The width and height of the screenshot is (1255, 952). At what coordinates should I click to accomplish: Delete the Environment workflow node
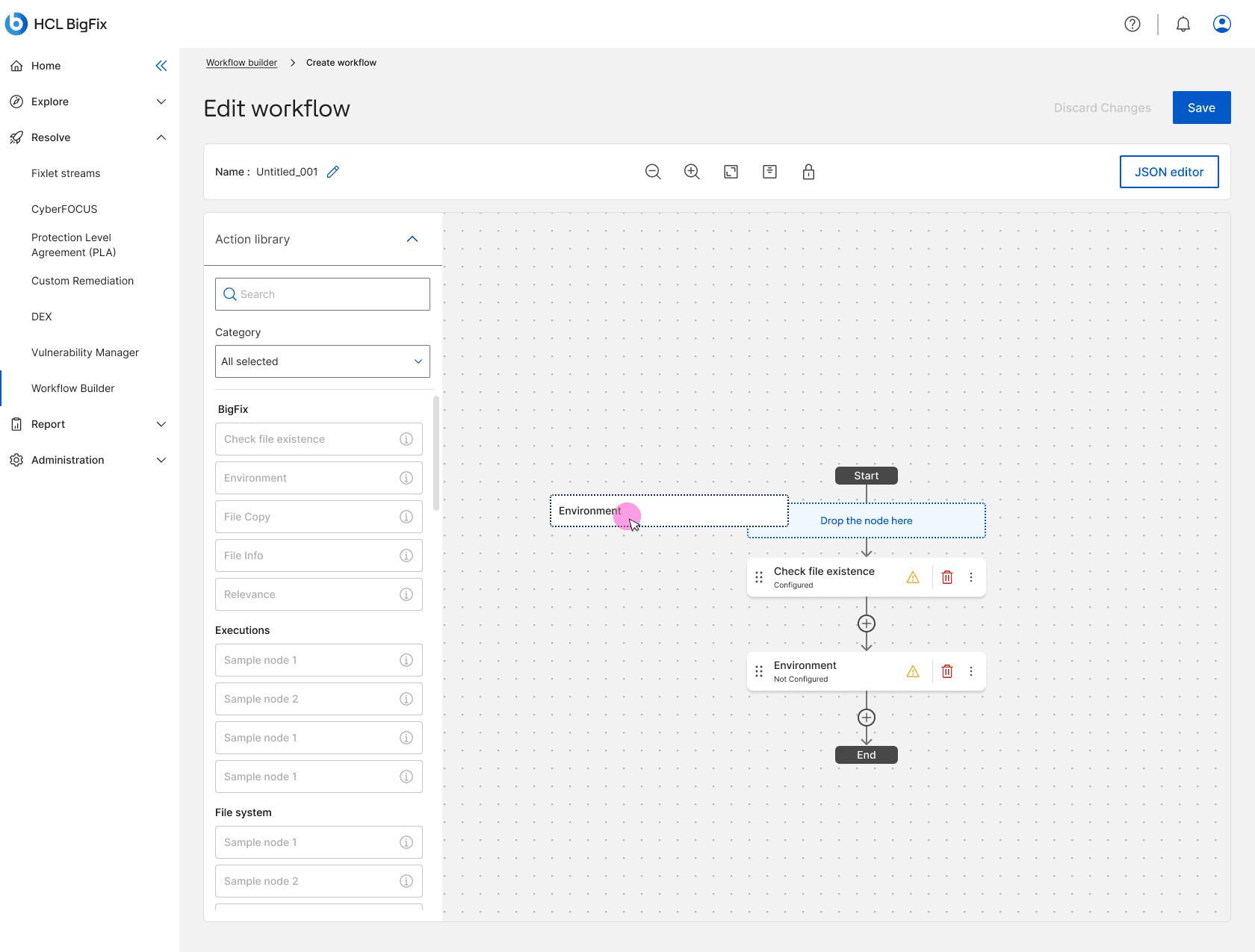[947, 671]
